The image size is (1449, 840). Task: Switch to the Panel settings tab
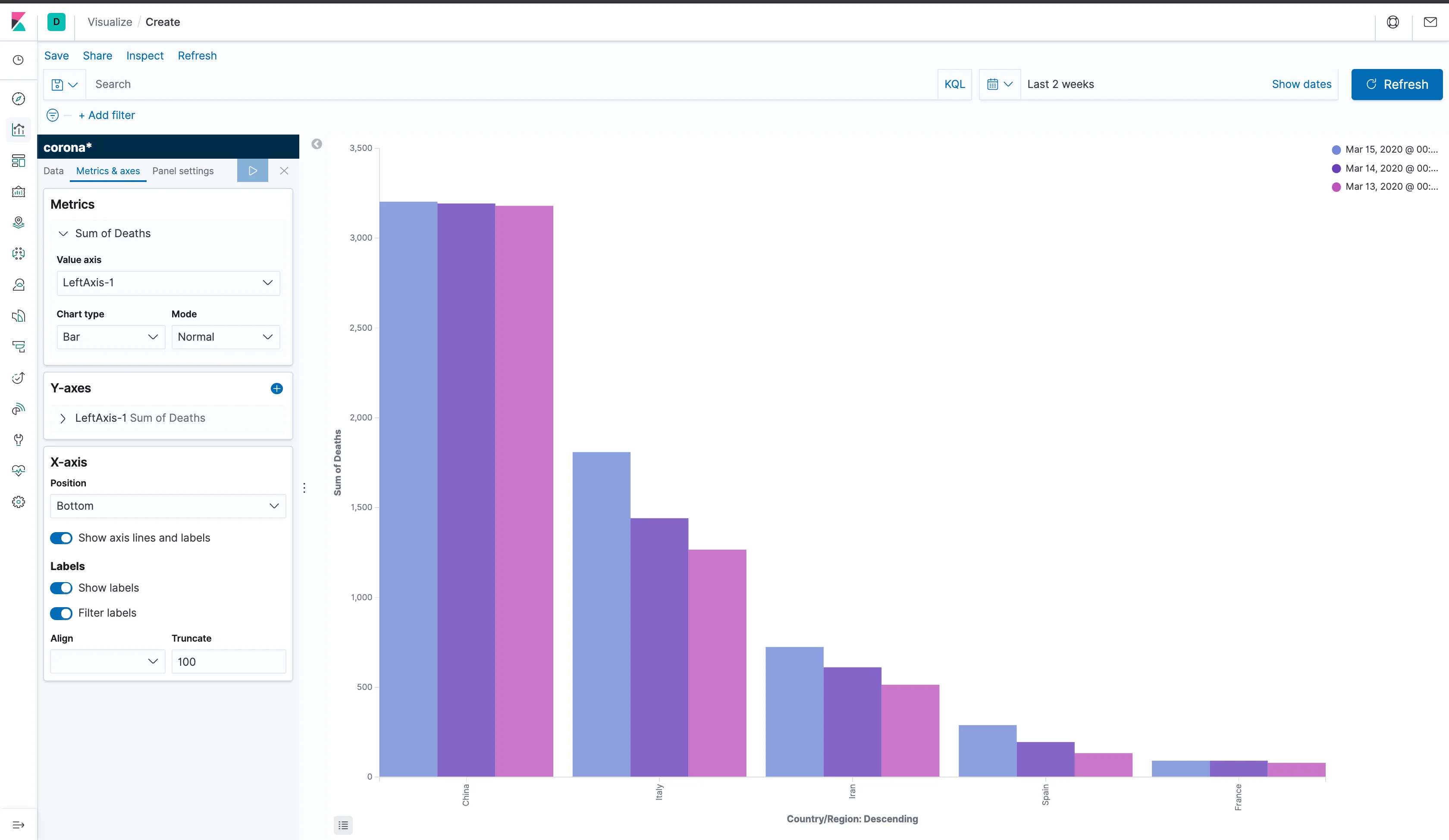point(183,171)
